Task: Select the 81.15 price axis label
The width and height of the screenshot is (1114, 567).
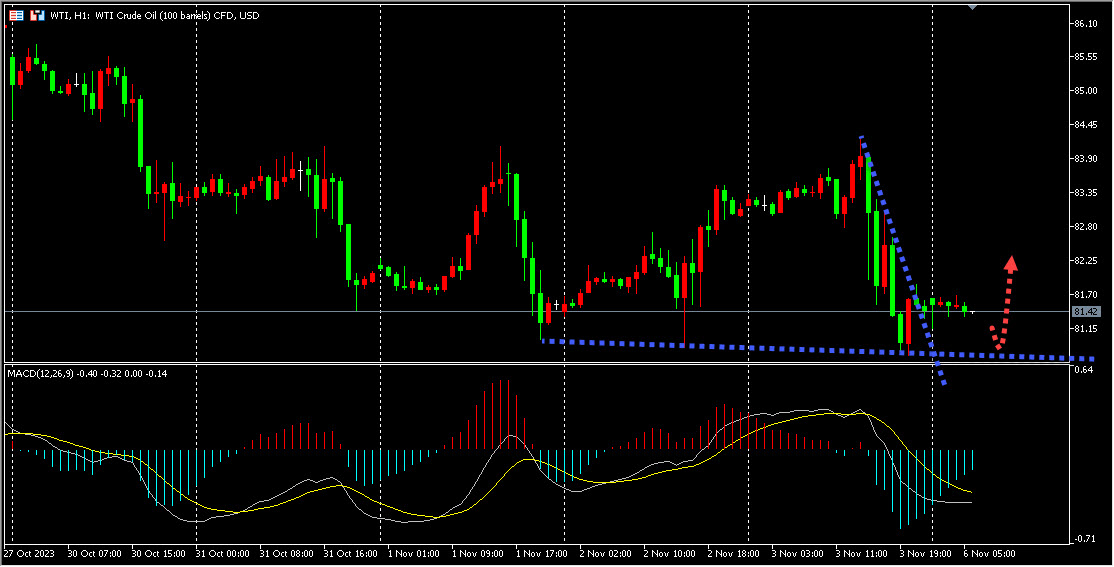Action: point(1086,329)
